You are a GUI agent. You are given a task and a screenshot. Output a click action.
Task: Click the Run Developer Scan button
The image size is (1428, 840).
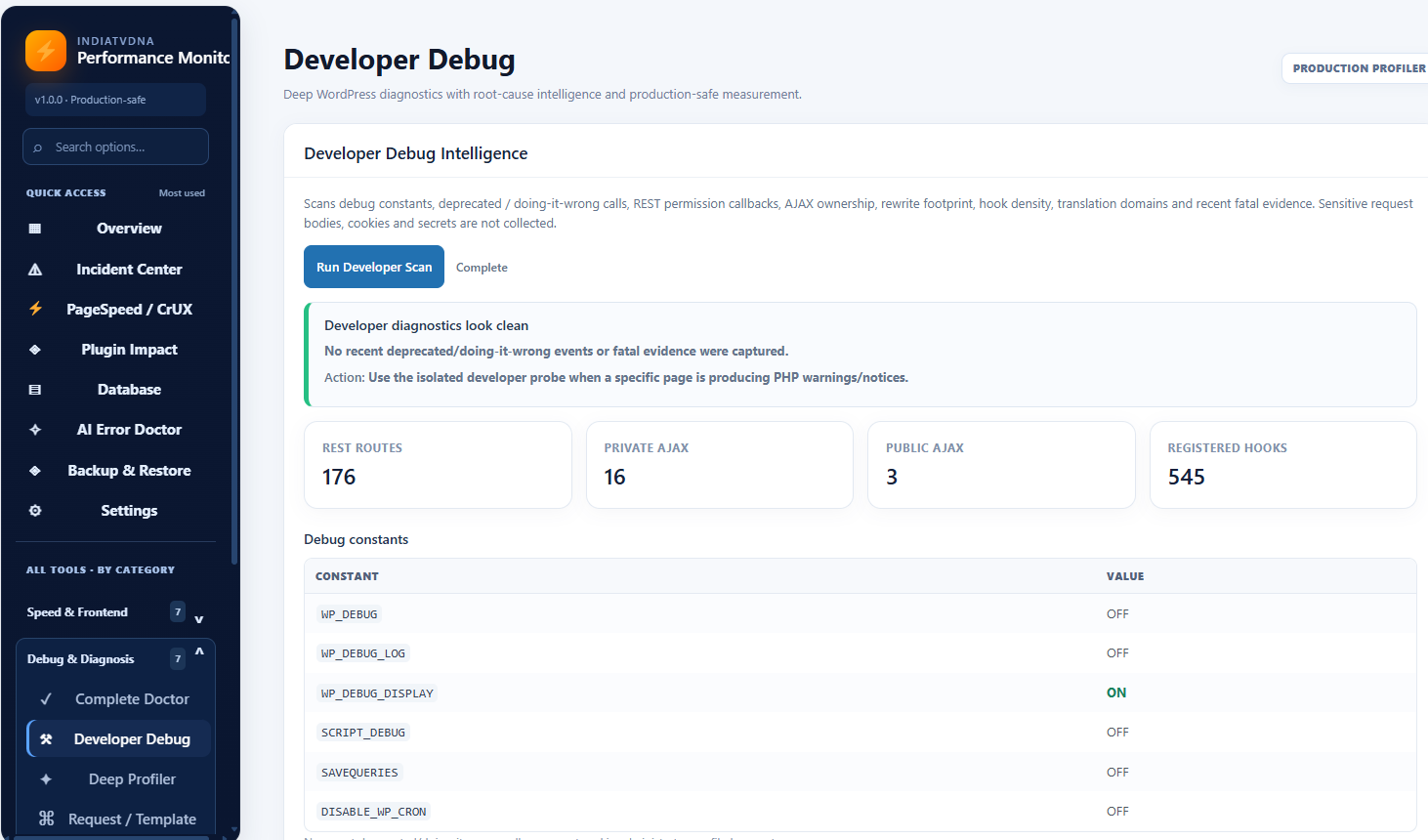pos(374,267)
